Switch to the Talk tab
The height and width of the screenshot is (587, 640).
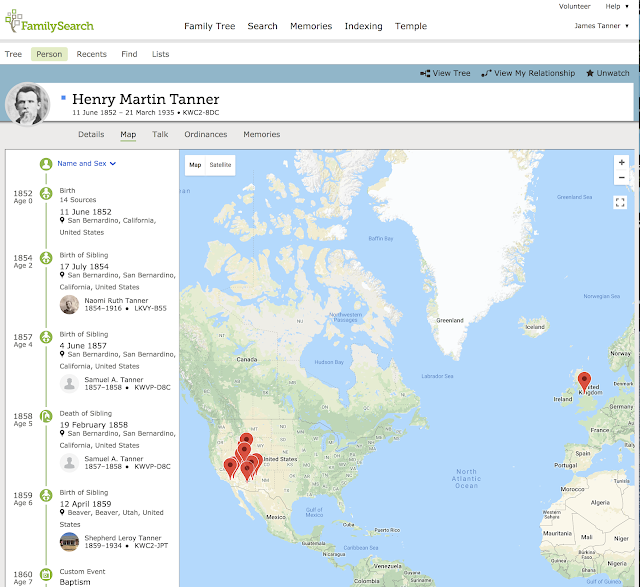click(x=160, y=134)
